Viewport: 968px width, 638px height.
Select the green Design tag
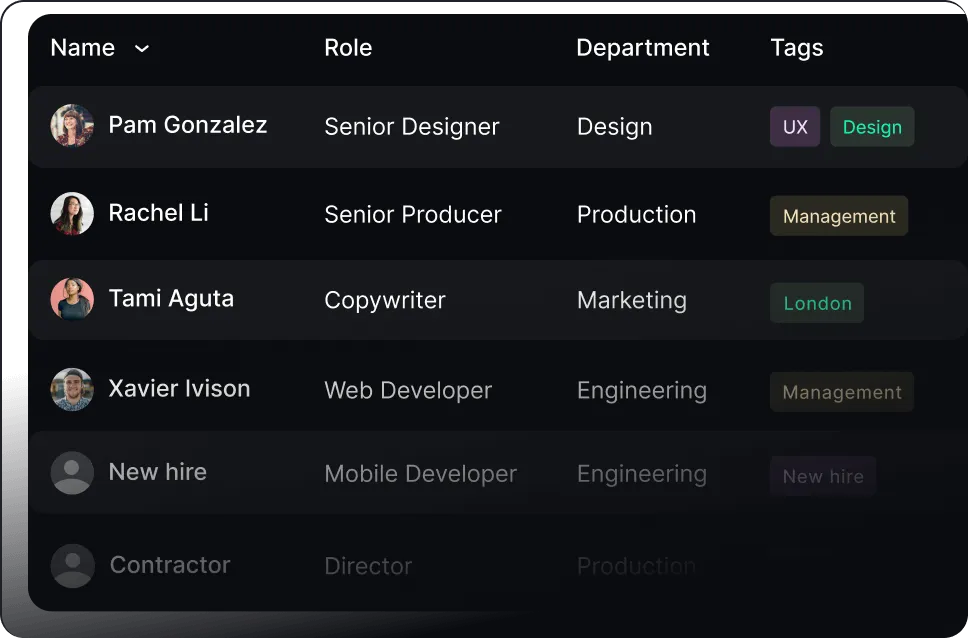tap(872, 127)
